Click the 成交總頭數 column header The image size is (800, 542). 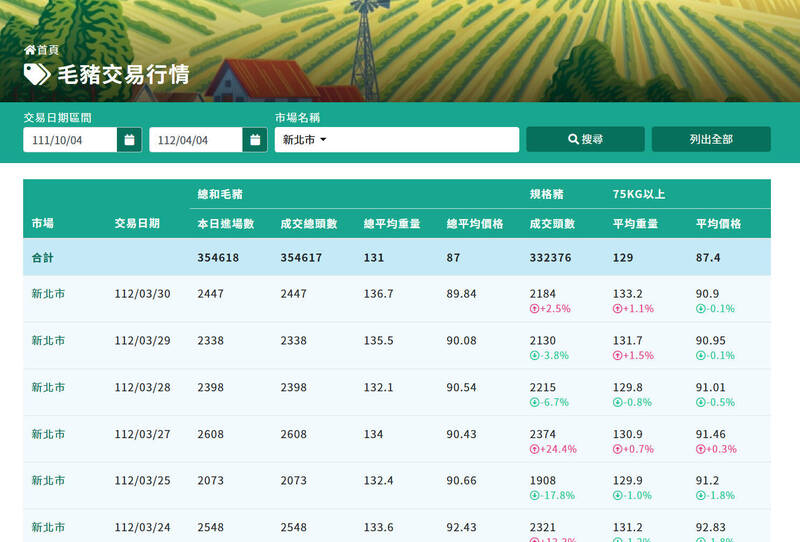309,224
